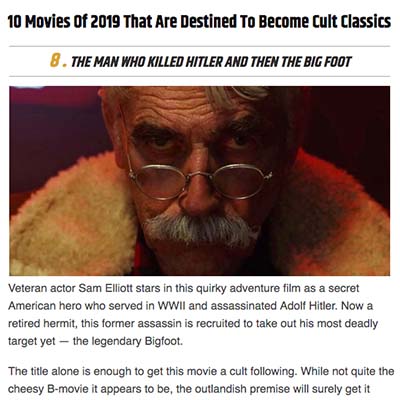Viewport: 400px width, 400px height.
Task: Click the words 'cult following' in the text
Action: (x=267, y=371)
